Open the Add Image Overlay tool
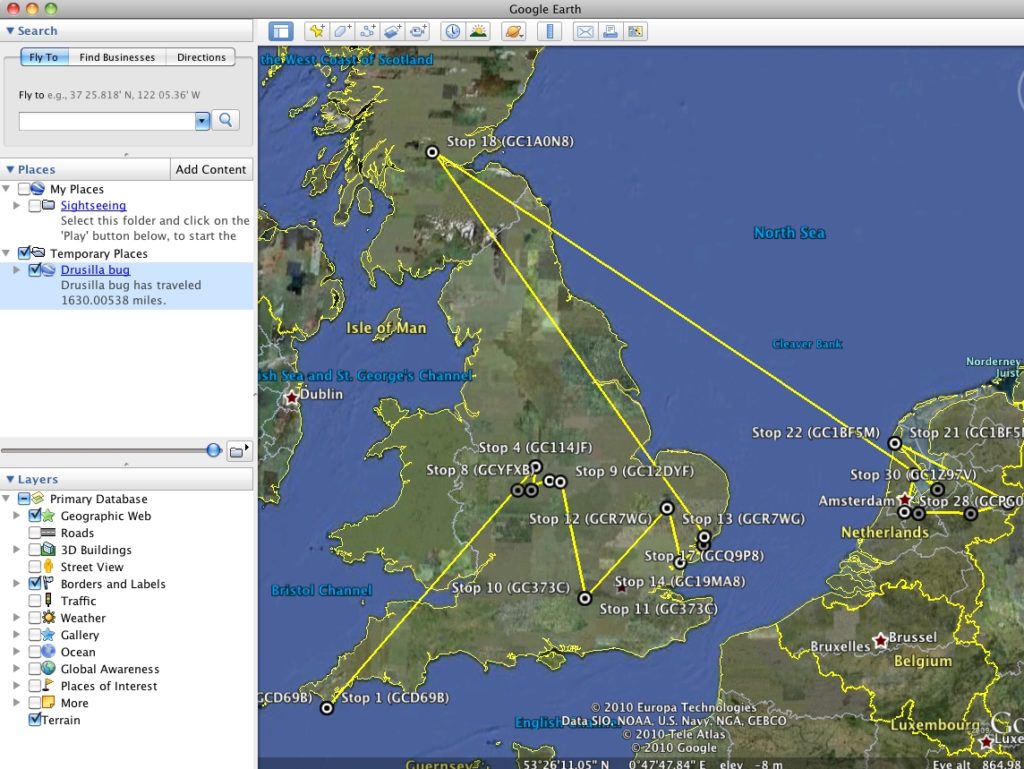This screenshot has width=1024, height=769. (391, 31)
